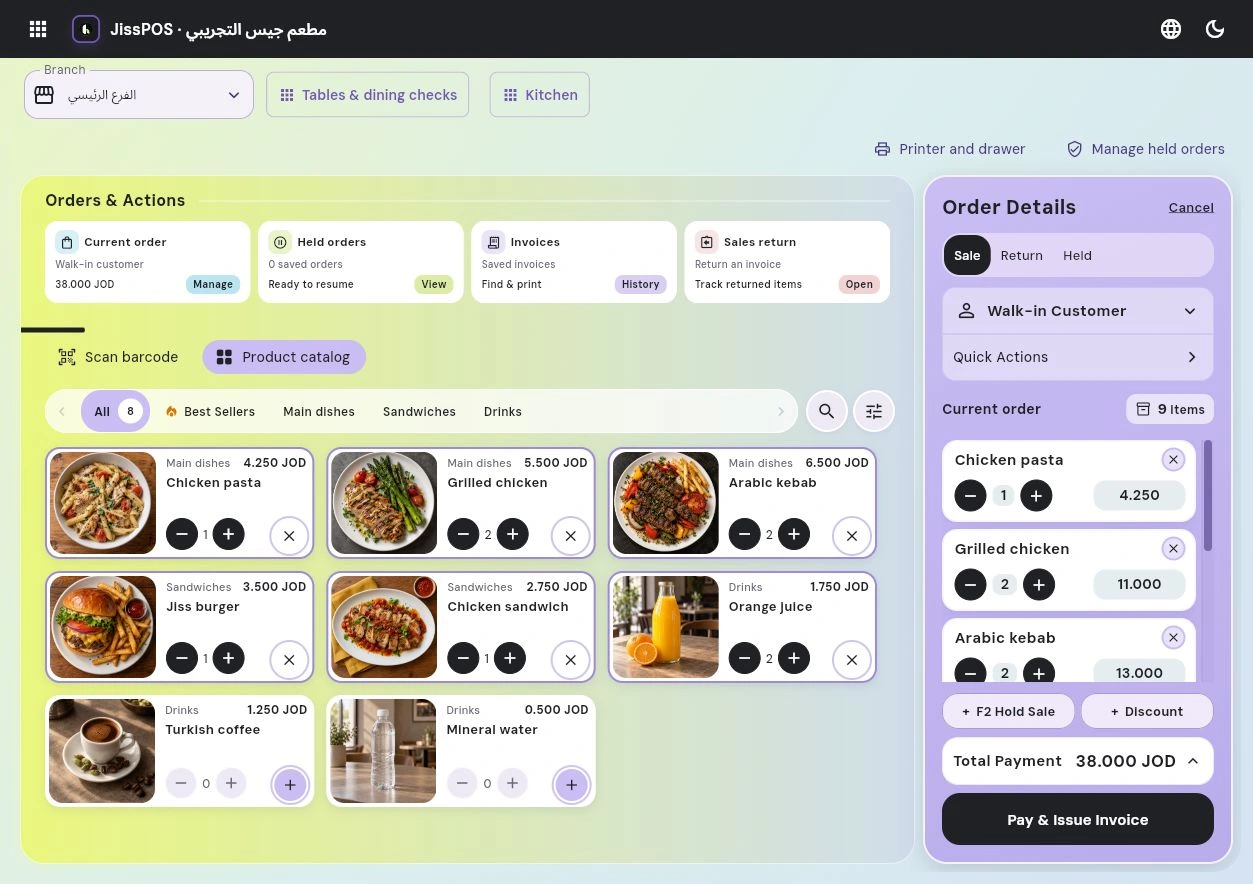Remove Jiss burger from order
The height and width of the screenshot is (884, 1253).
pyautogui.click(x=289, y=660)
